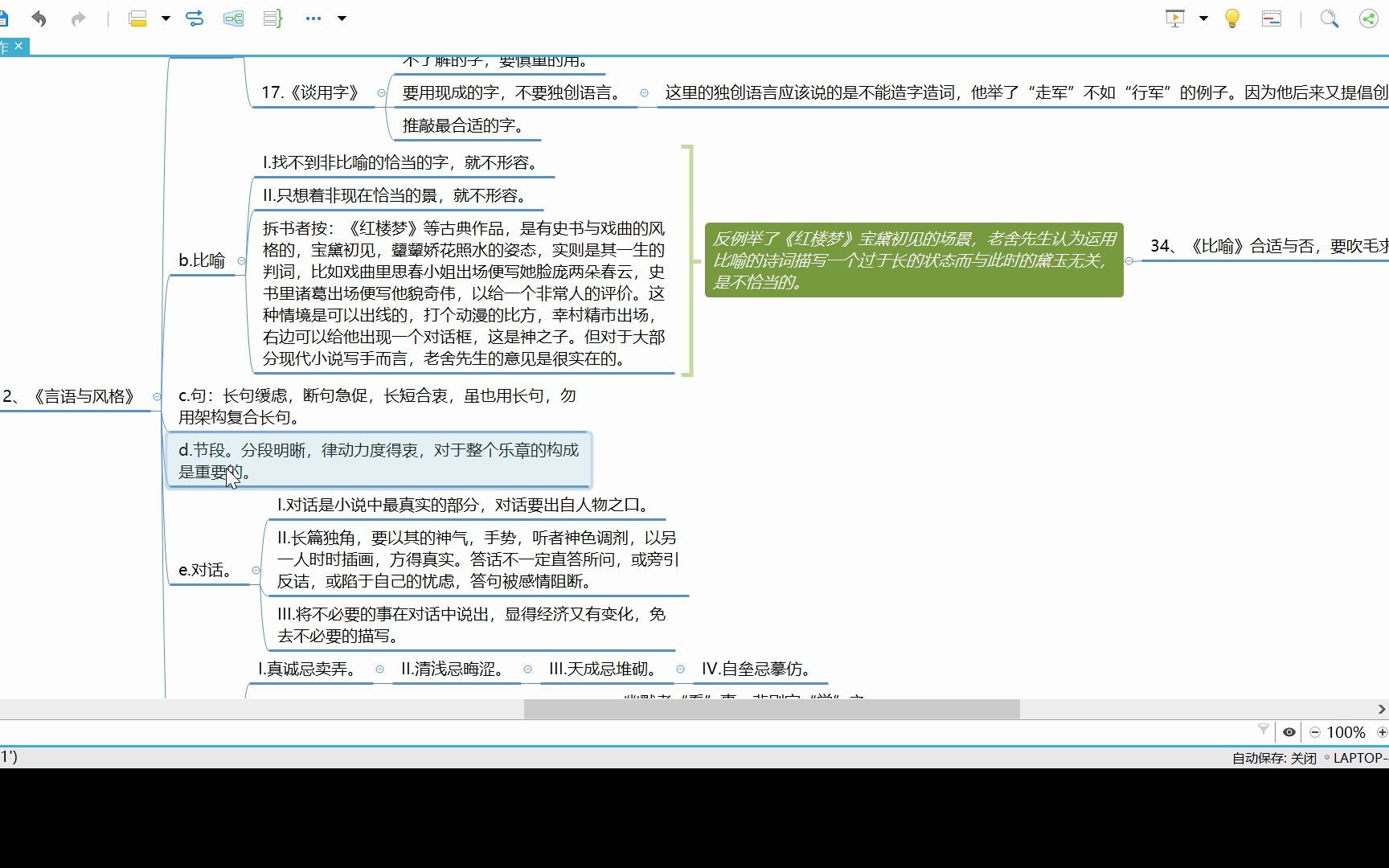Viewport: 1389px width, 868px height.
Task: Select the 拆书者按 long note topic
Action: [464, 293]
